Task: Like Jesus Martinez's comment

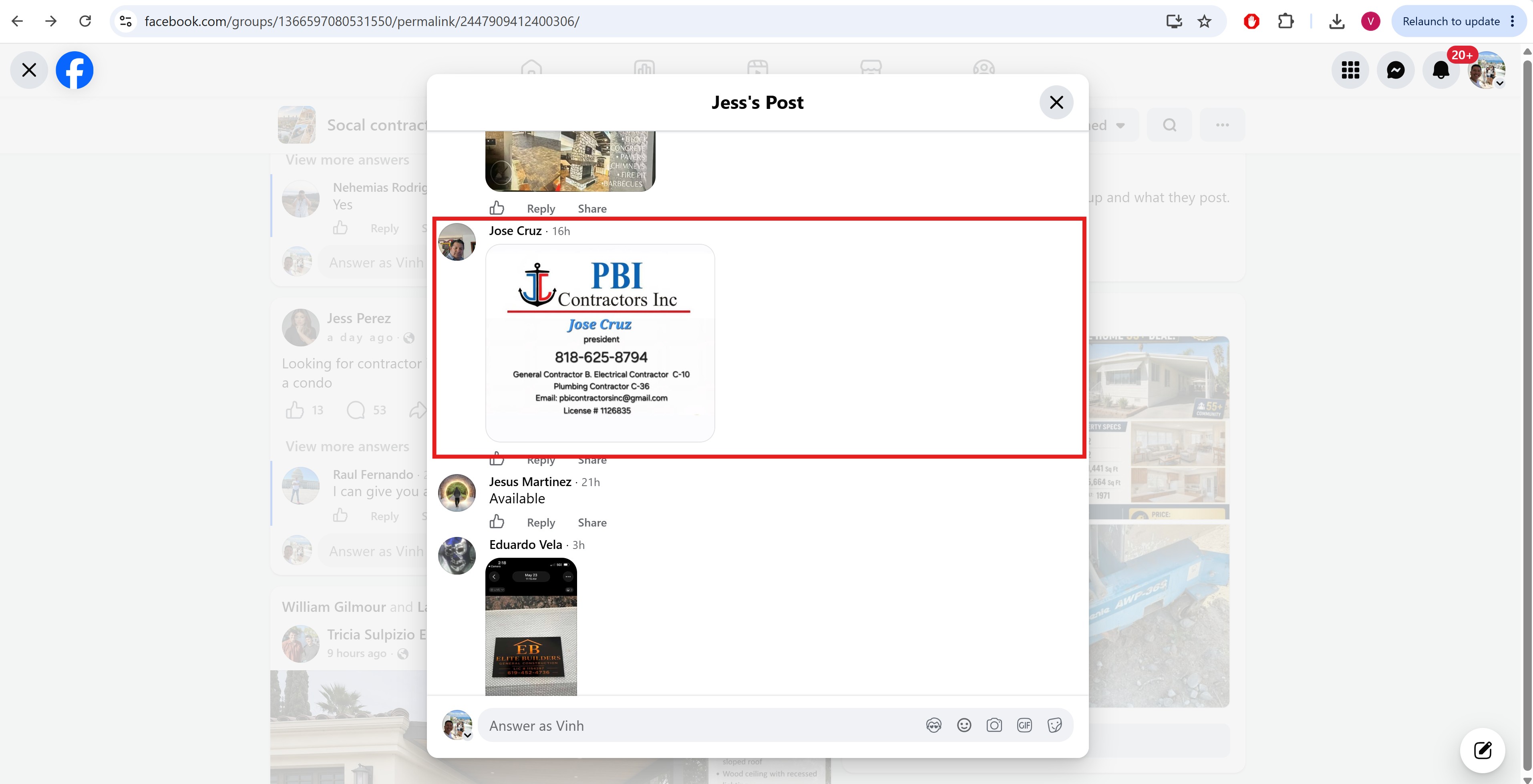Action: [497, 522]
